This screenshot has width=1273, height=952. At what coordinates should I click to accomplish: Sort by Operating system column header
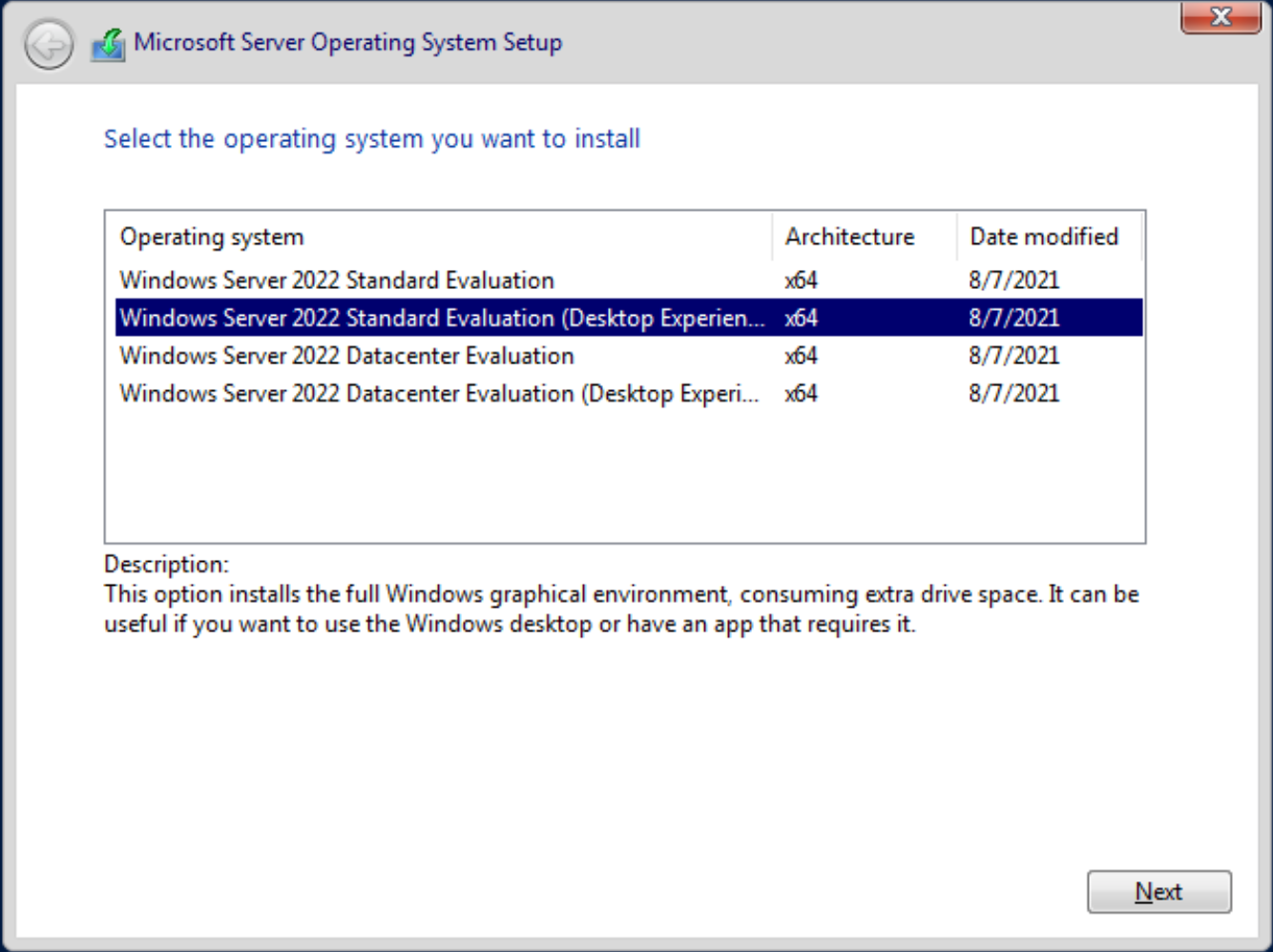click(212, 237)
